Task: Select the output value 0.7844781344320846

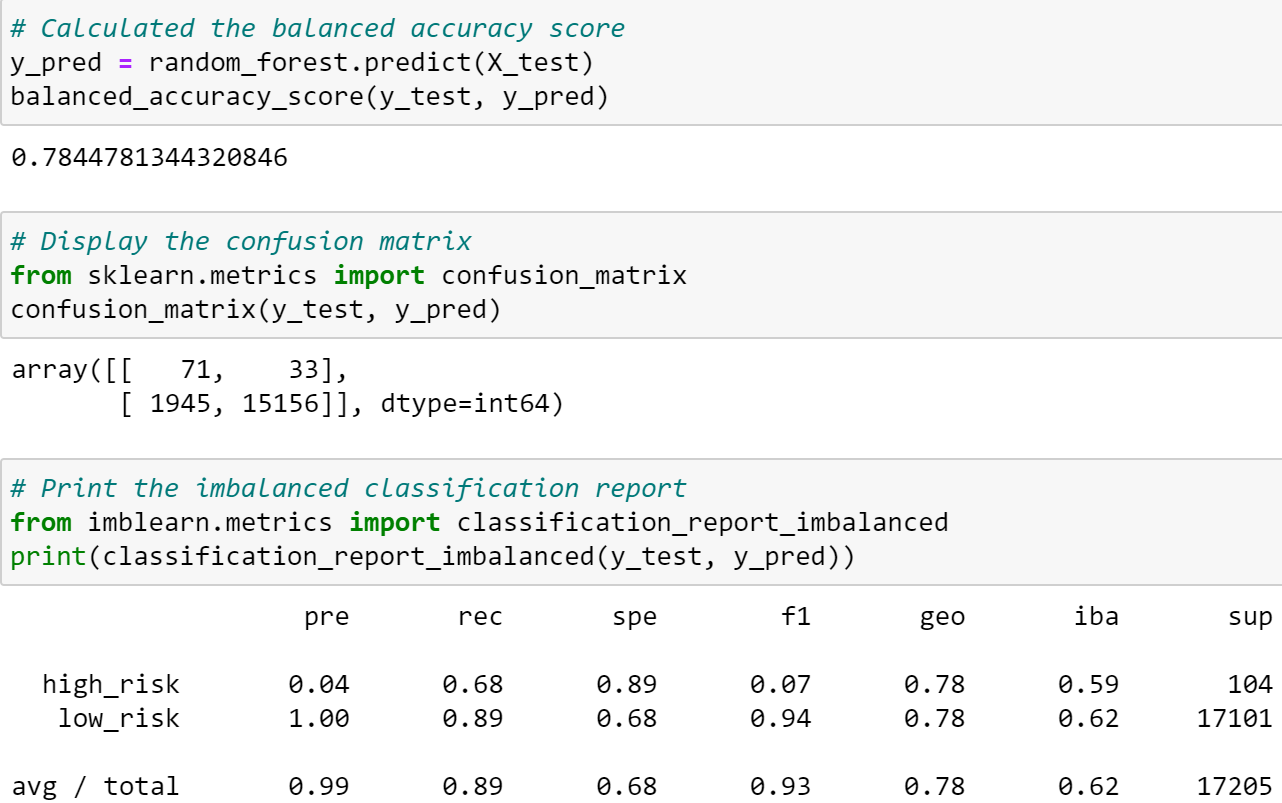Action: click(x=149, y=158)
